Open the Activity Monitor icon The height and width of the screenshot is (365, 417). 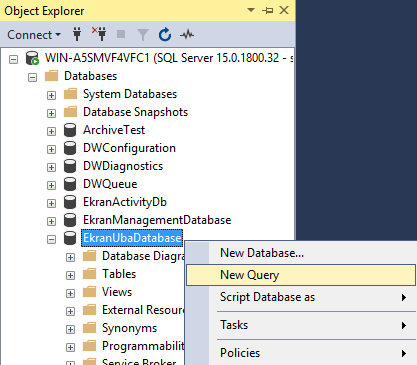point(187,34)
